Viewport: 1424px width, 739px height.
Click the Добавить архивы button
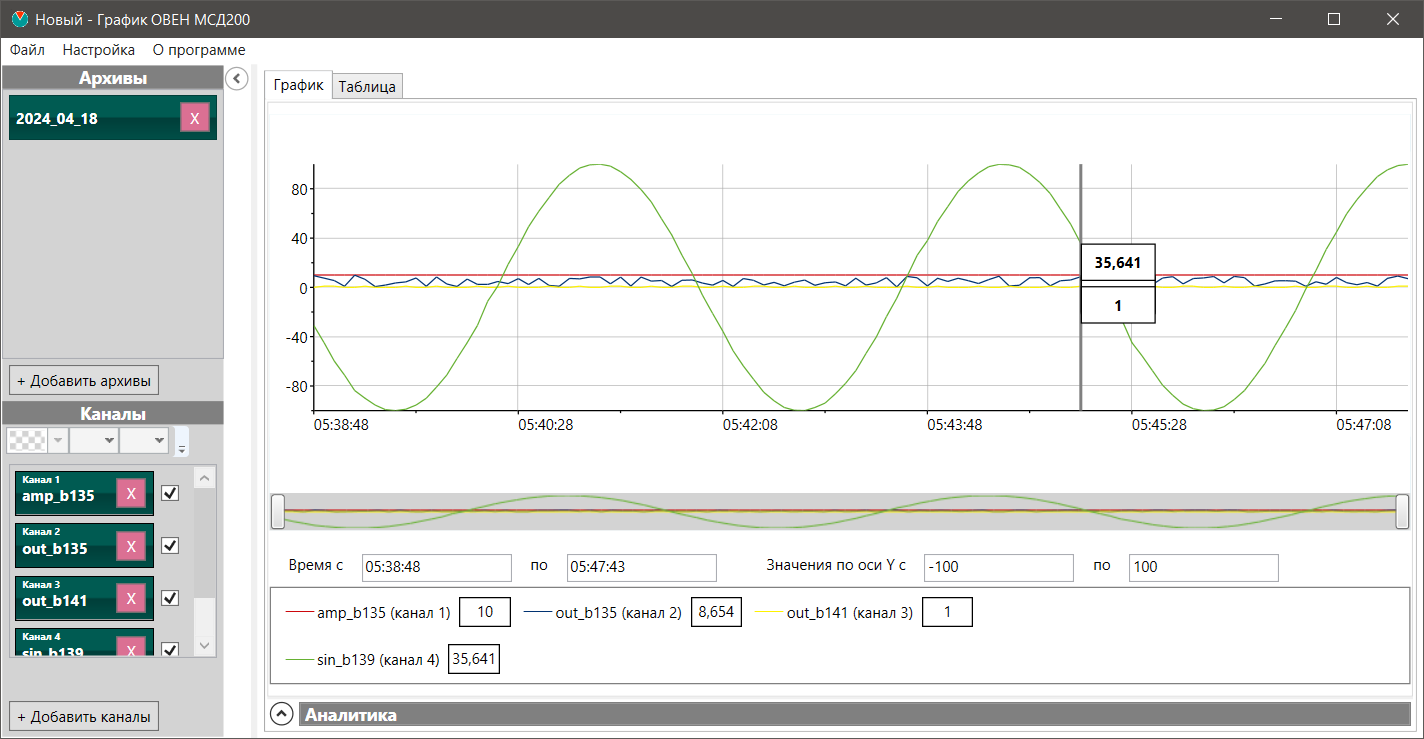pos(84,381)
